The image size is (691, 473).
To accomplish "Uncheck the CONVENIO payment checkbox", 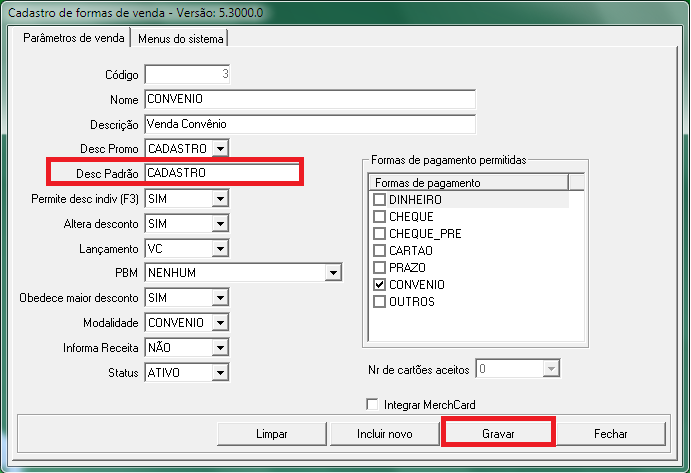I will click(x=380, y=285).
